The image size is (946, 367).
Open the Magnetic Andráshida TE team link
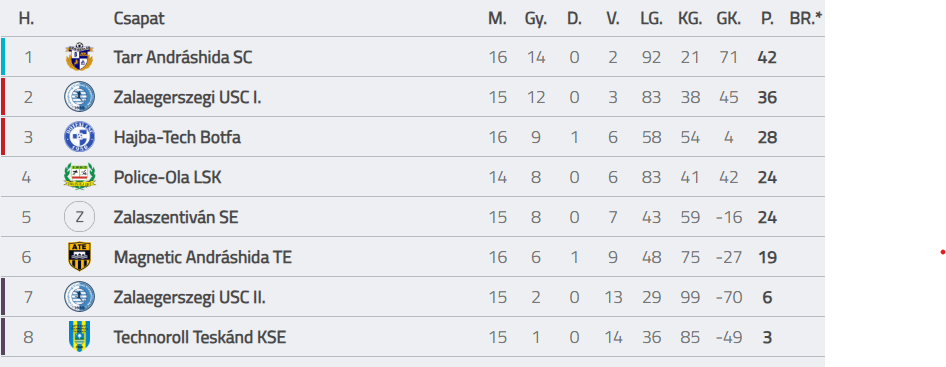pyautogui.click(x=203, y=257)
